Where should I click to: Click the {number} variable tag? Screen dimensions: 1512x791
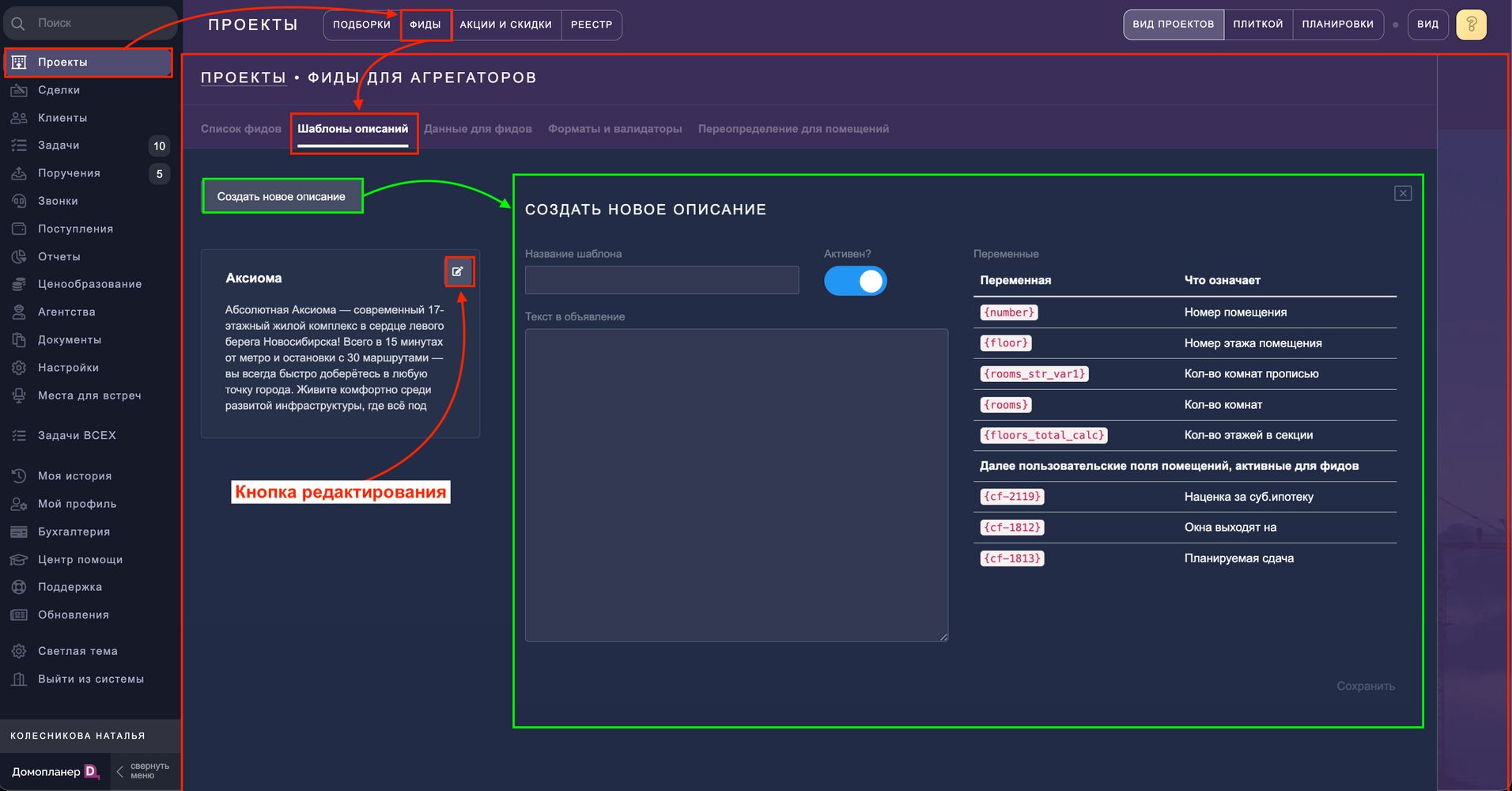tap(1009, 312)
